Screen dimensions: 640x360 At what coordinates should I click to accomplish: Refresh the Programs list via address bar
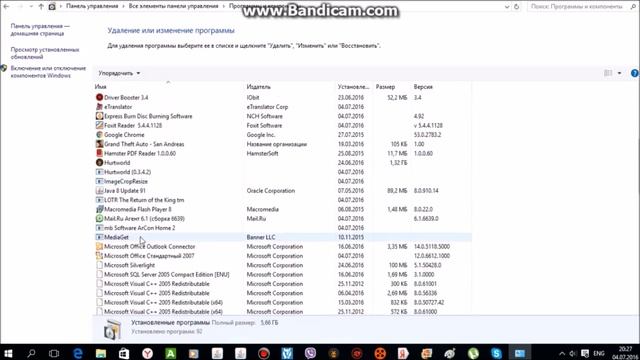tap(516, 7)
